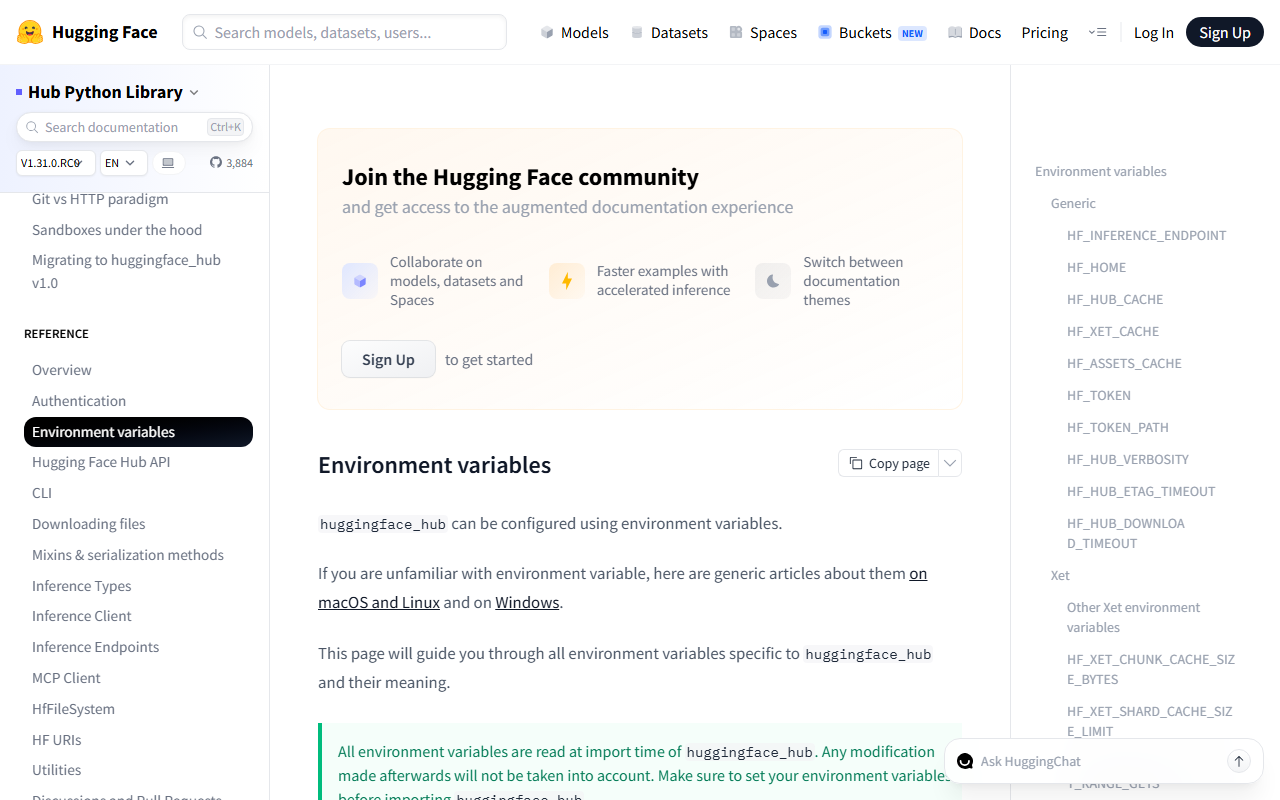Screen dimensions: 1280x800
Task: Go to Models in the top navigation
Action: (574, 32)
